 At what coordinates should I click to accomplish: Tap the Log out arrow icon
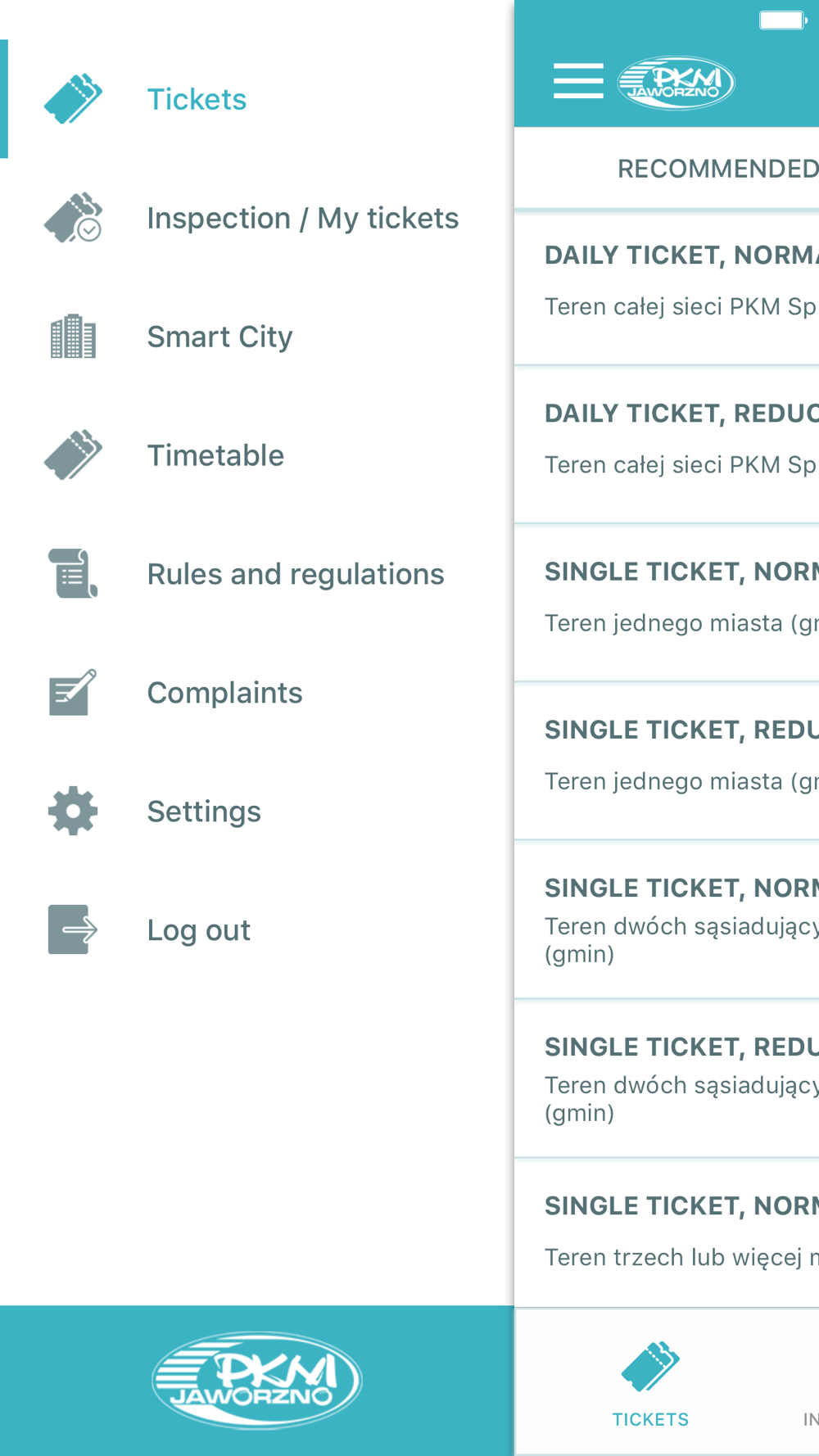tap(73, 930)
